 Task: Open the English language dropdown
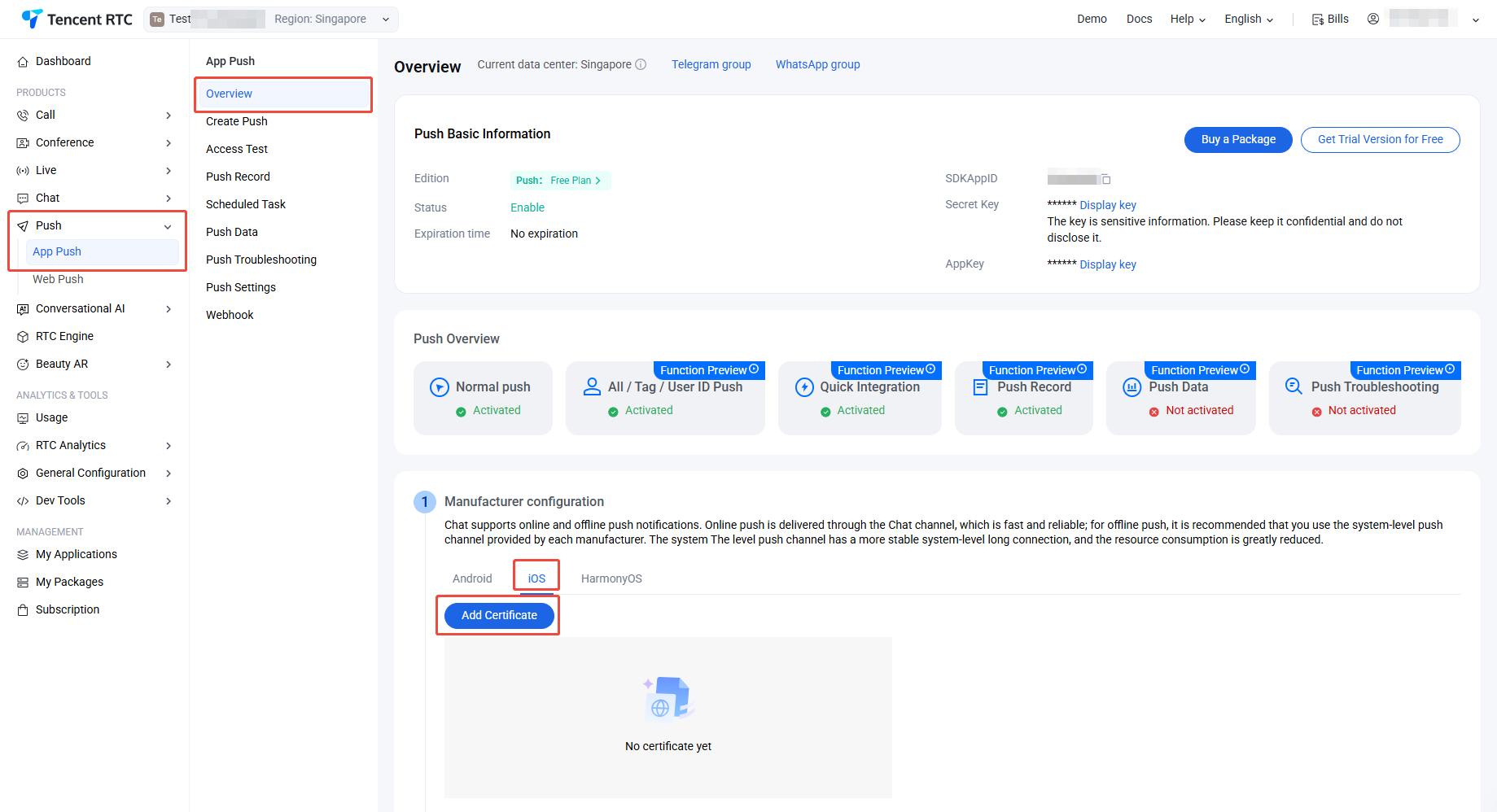pyautogui.click(x=1249, y=19)
